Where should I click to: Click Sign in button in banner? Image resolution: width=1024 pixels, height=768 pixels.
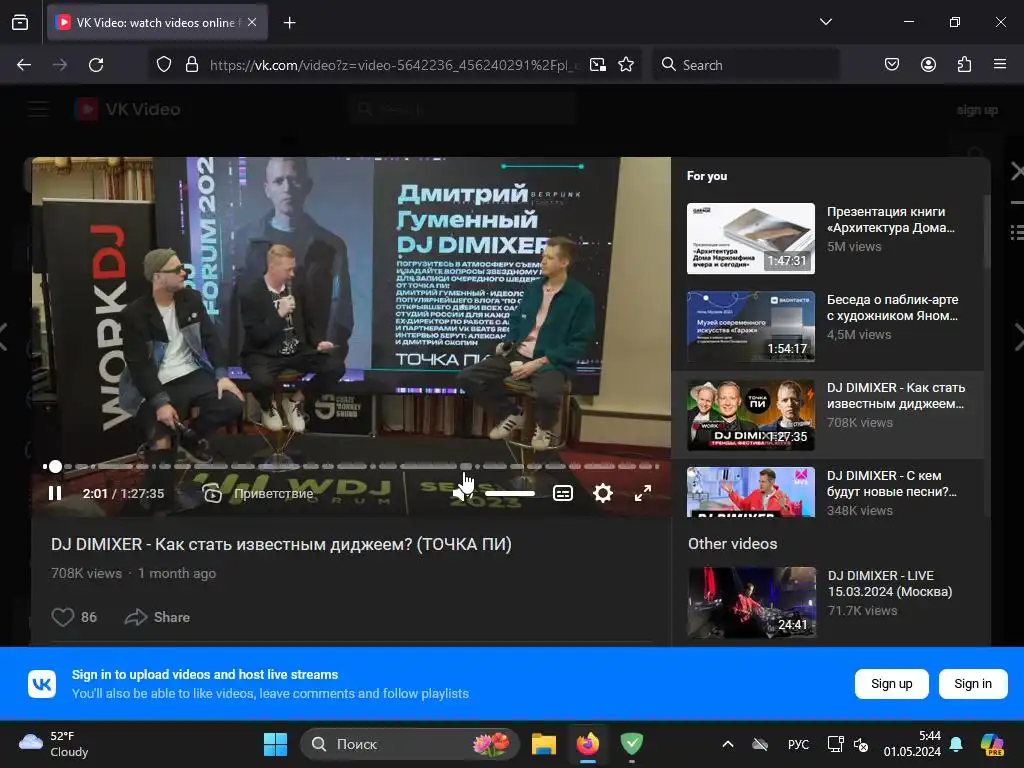tap(972, 684)
